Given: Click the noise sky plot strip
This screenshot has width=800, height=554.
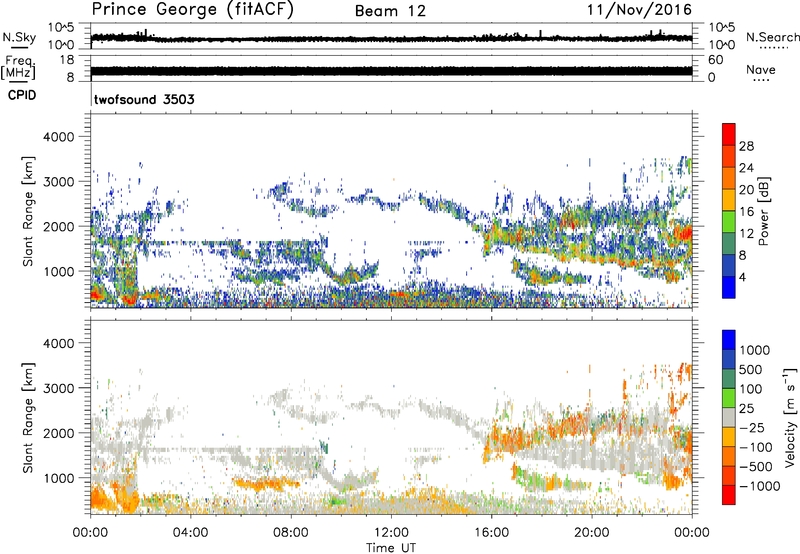Looking at the screenshot, I should 391,37.
